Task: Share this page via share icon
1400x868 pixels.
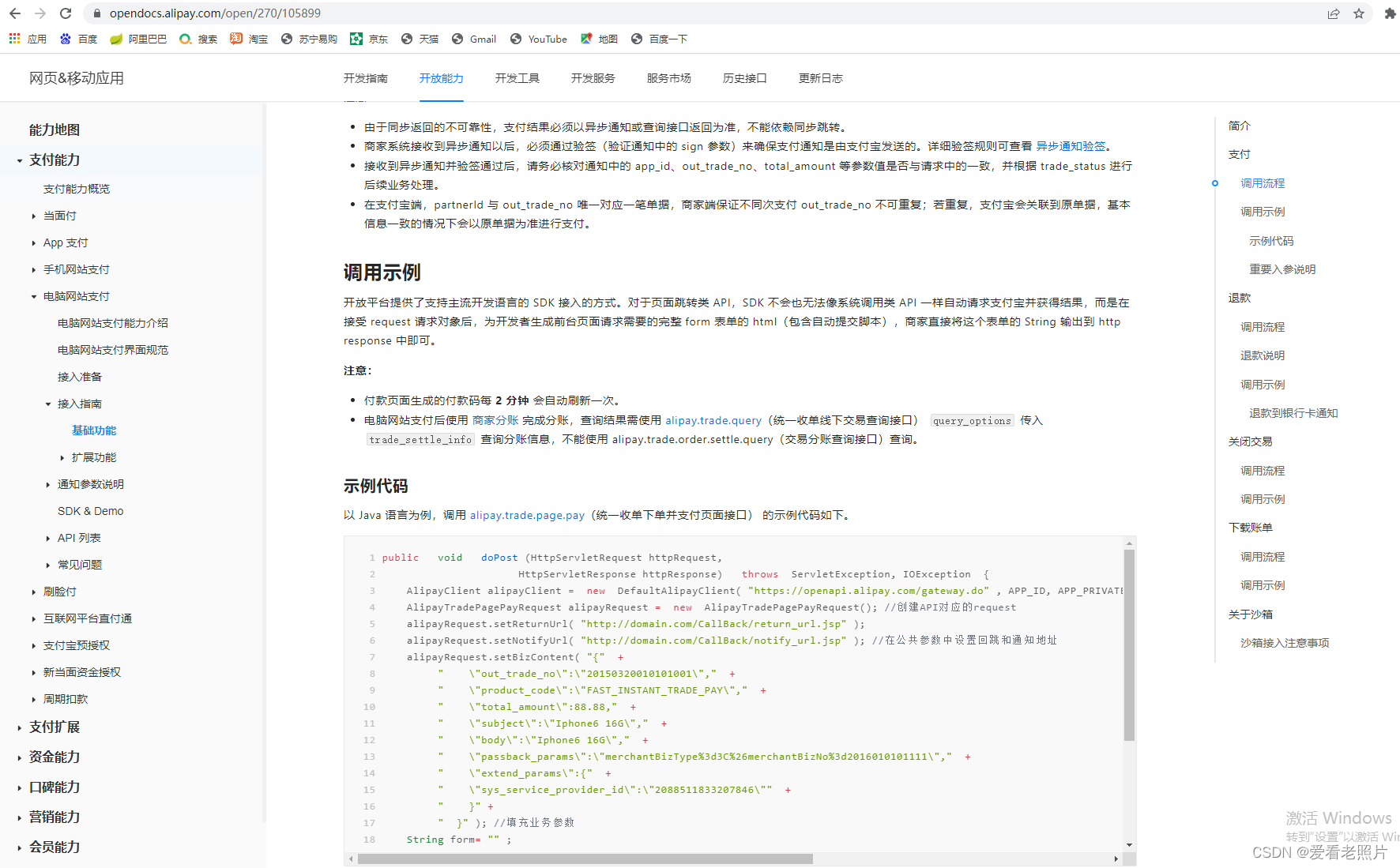Action: pyautogui.click(x=1334, y=13)
